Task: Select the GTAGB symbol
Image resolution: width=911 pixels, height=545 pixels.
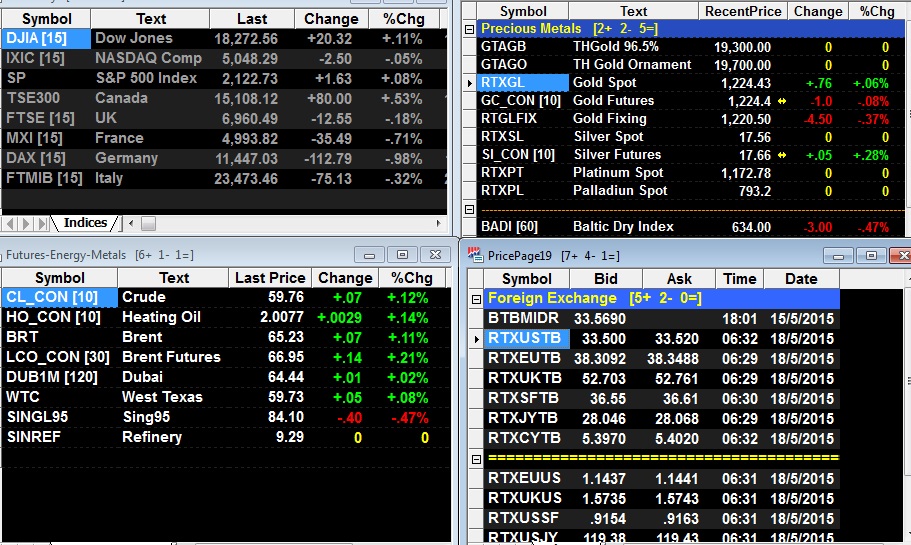Action: tap(503, 46)
